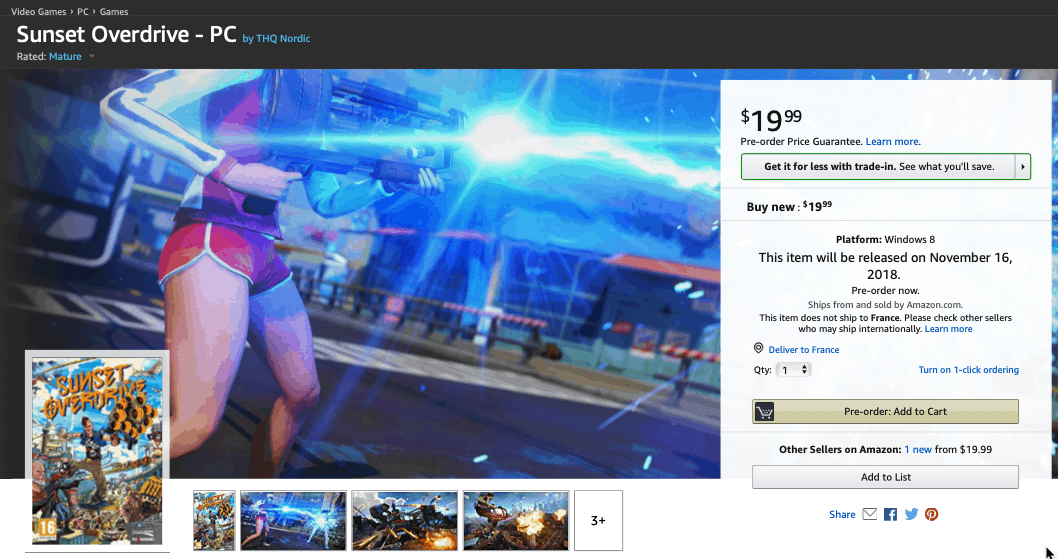Share via the email envelope icon
This screenshot has height=559, width=1058.
pos(870,514)
